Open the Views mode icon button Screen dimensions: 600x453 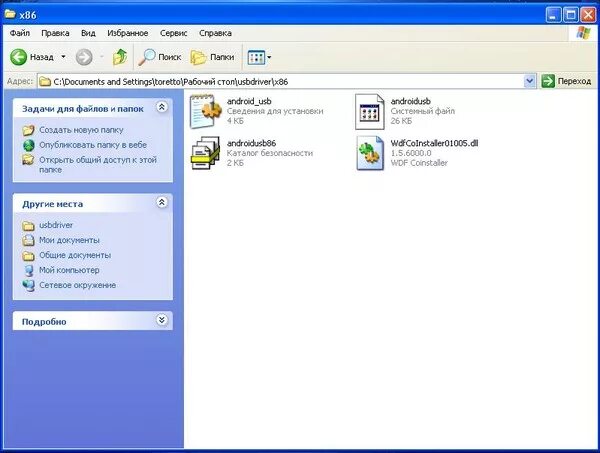tap(256, 57)
